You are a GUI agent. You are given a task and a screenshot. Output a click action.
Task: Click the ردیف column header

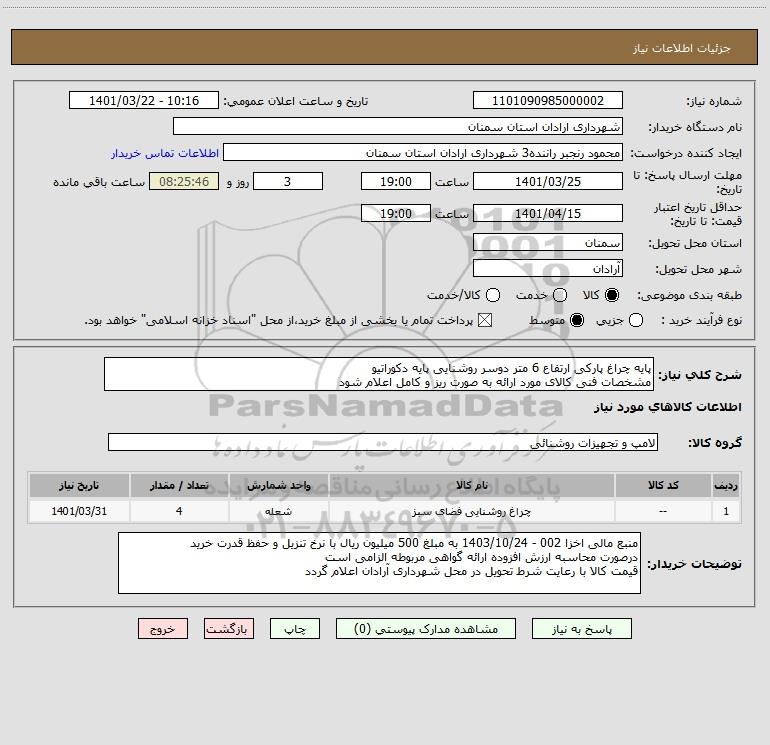pos(726,485)
